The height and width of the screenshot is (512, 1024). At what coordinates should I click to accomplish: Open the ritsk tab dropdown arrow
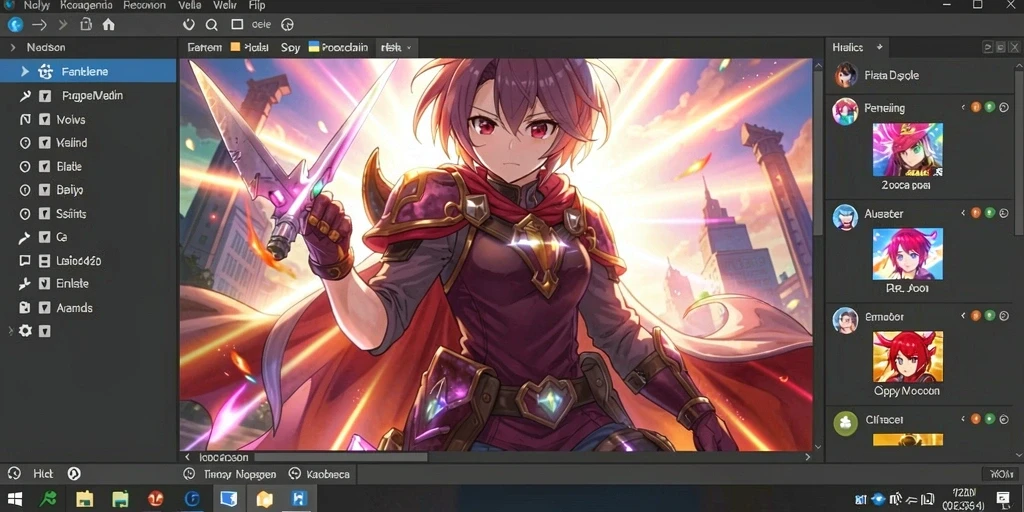pyautogui.click(x=409, y=48)
